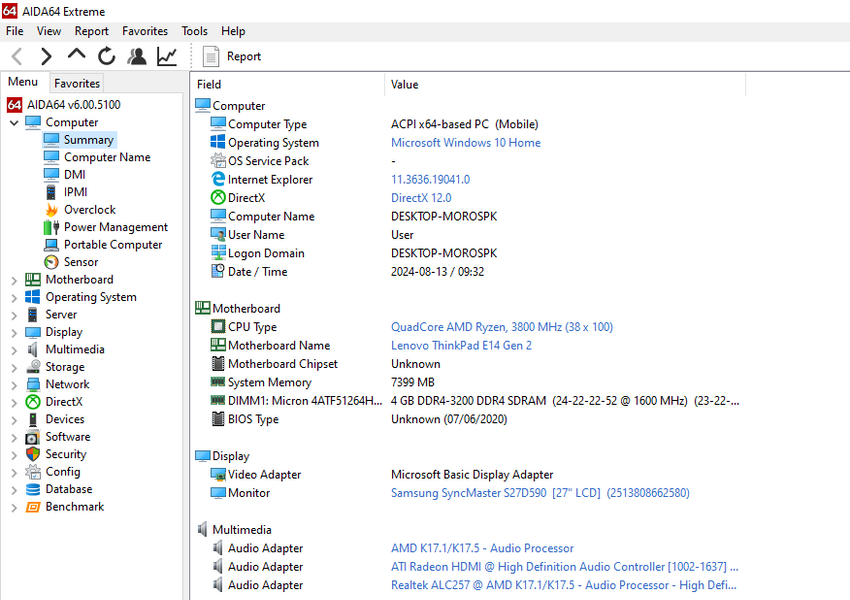Open the Tools menu
The width and height of the screenshot is (850, 600).
click(x=195, y=31)
